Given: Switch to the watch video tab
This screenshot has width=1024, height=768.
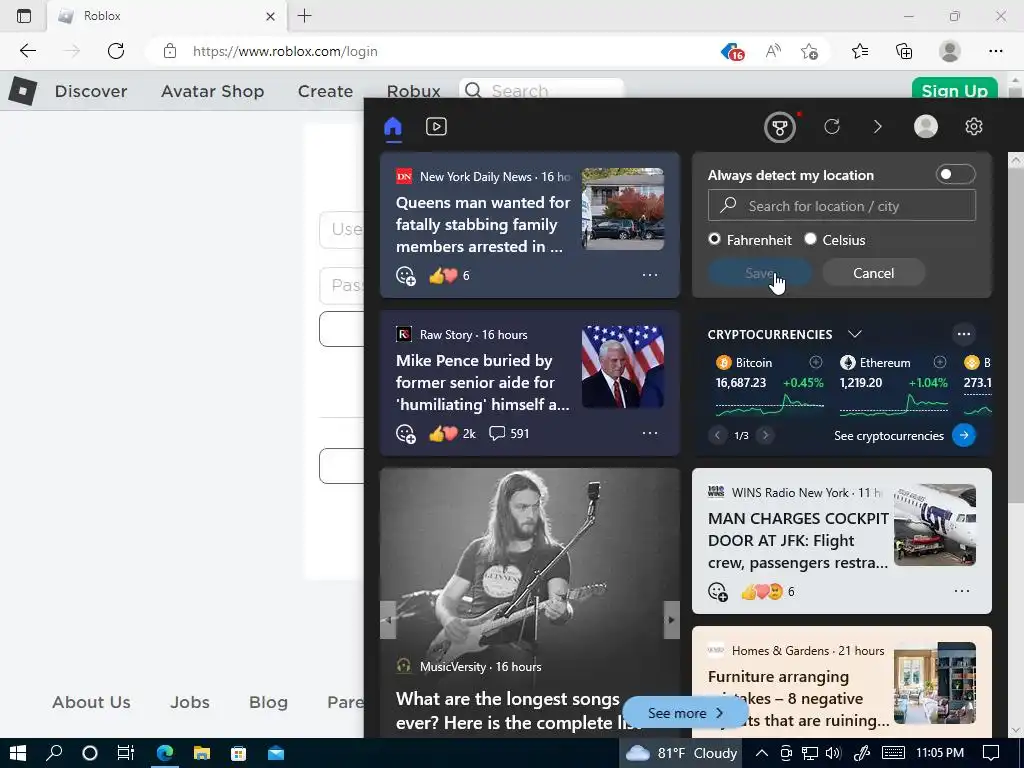Looking at the screenshot, I should [x=436, y=126].
